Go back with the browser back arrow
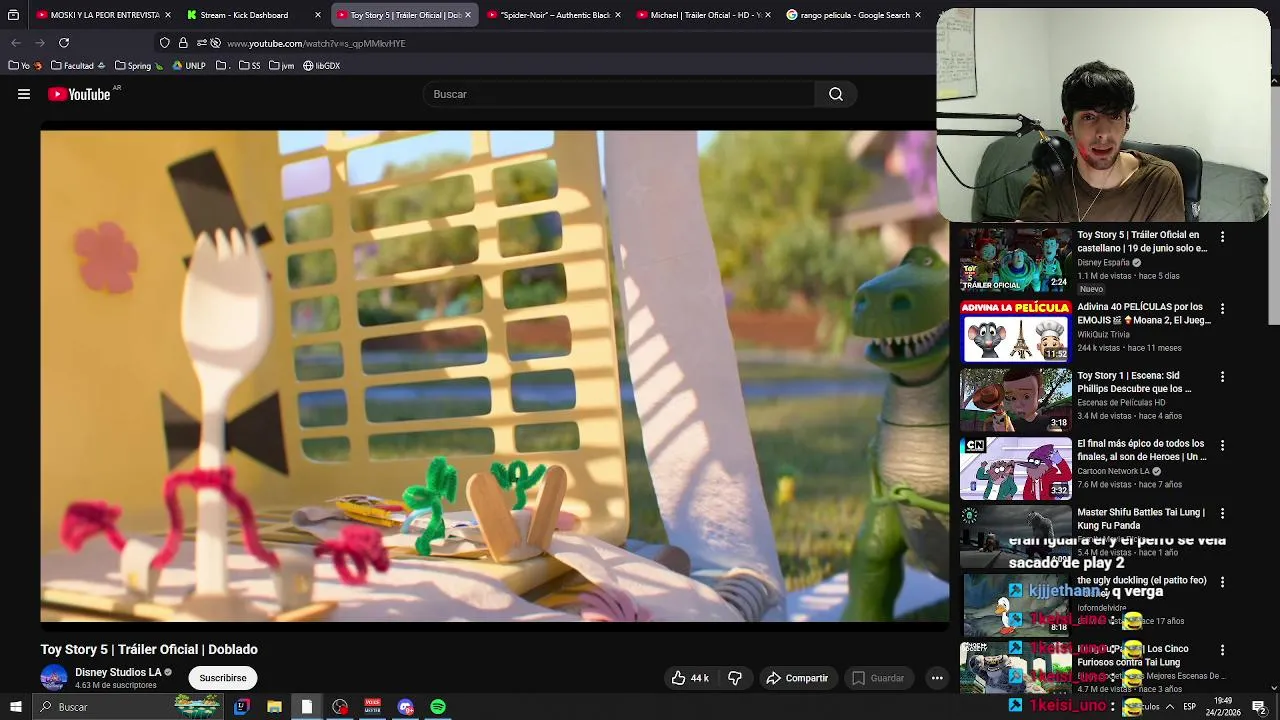 (16, 43)
